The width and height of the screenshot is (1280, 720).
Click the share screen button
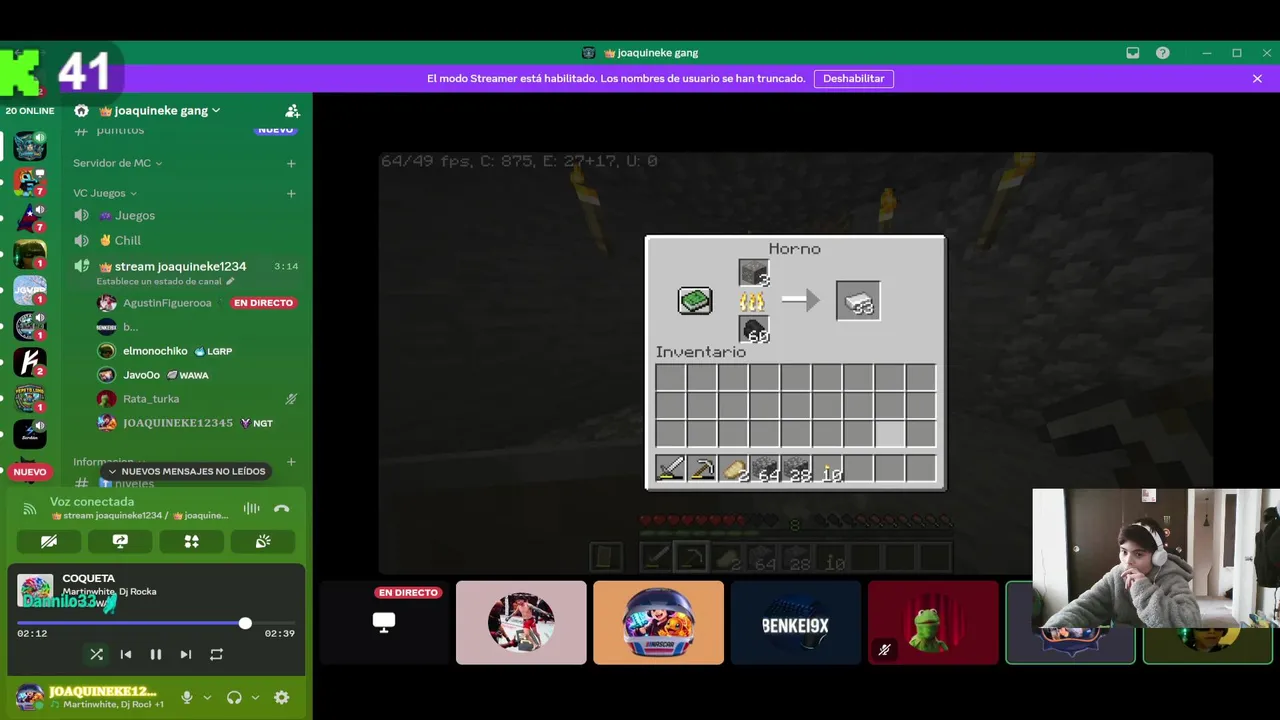(x=120, y=541)
